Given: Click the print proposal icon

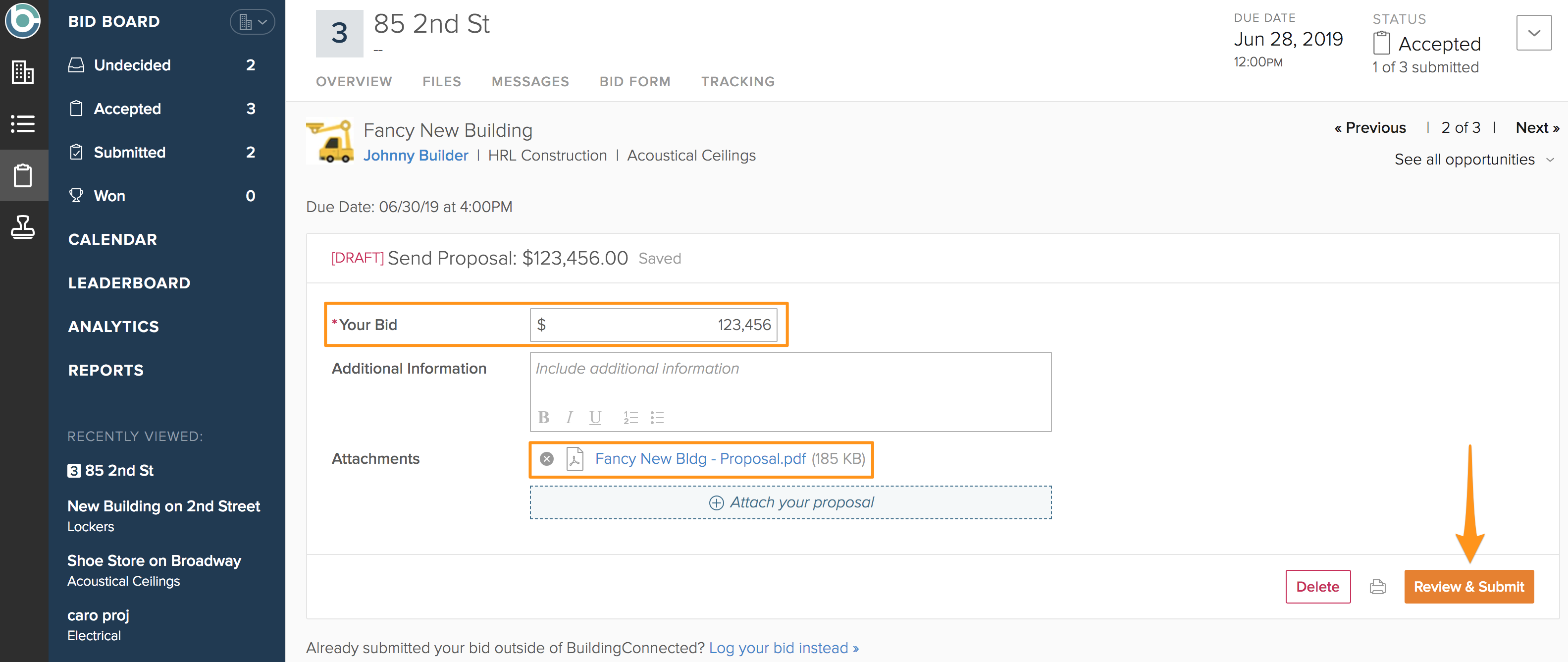Looking at the screenshot, I should coord(1377,587).
